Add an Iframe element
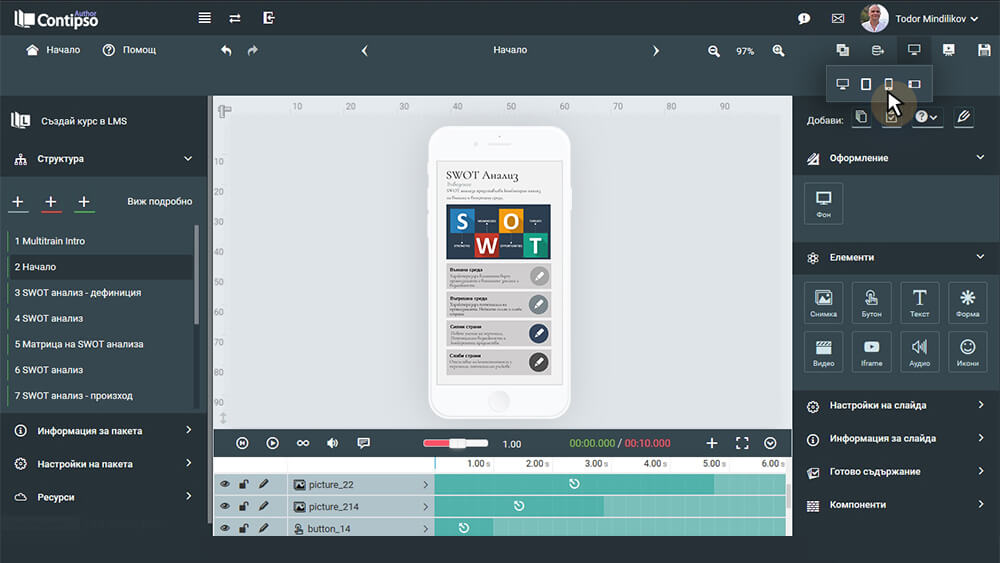The width and height of the screenshot is (1000, 563). click(871, 351)
